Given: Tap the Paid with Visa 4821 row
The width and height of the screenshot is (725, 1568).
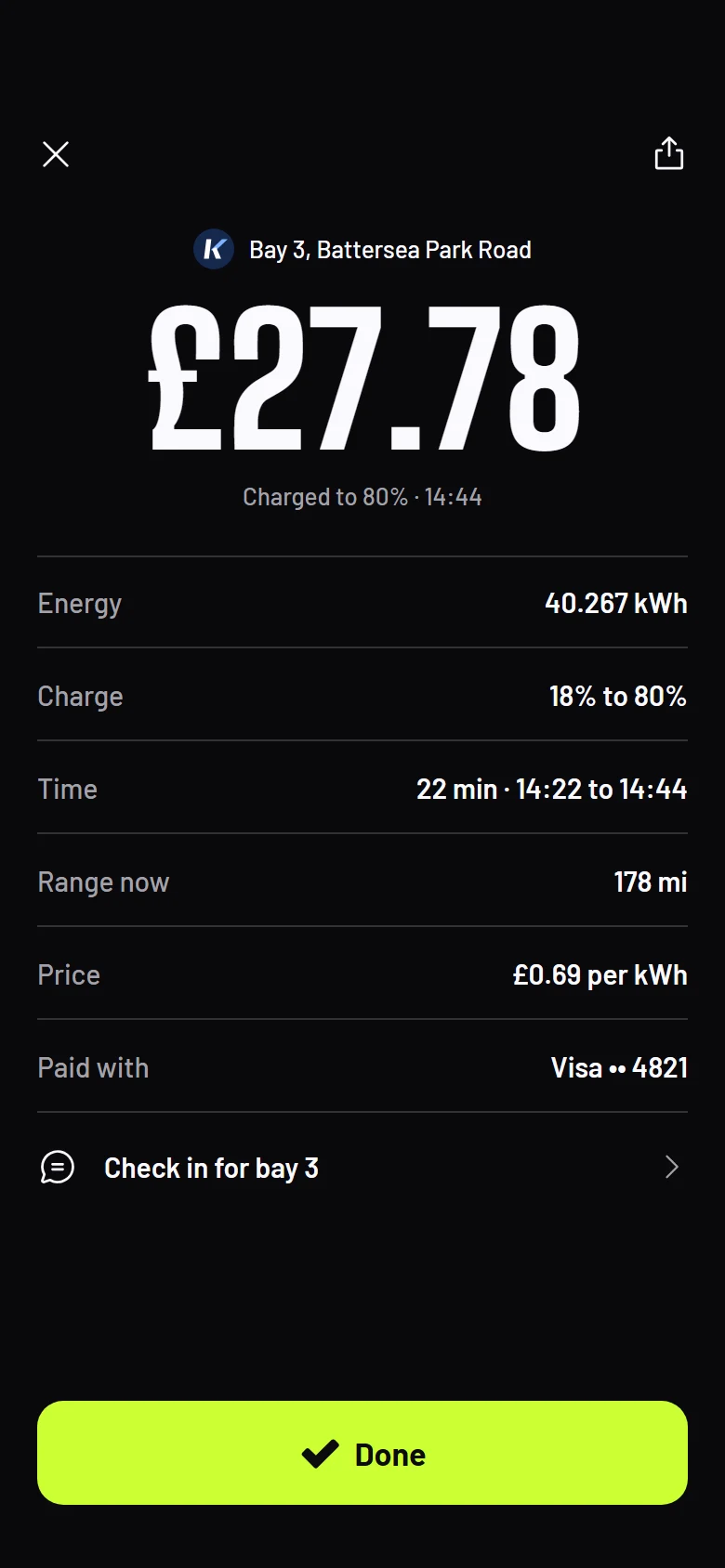Looking at the screenshot, I should pos(362,1067).
